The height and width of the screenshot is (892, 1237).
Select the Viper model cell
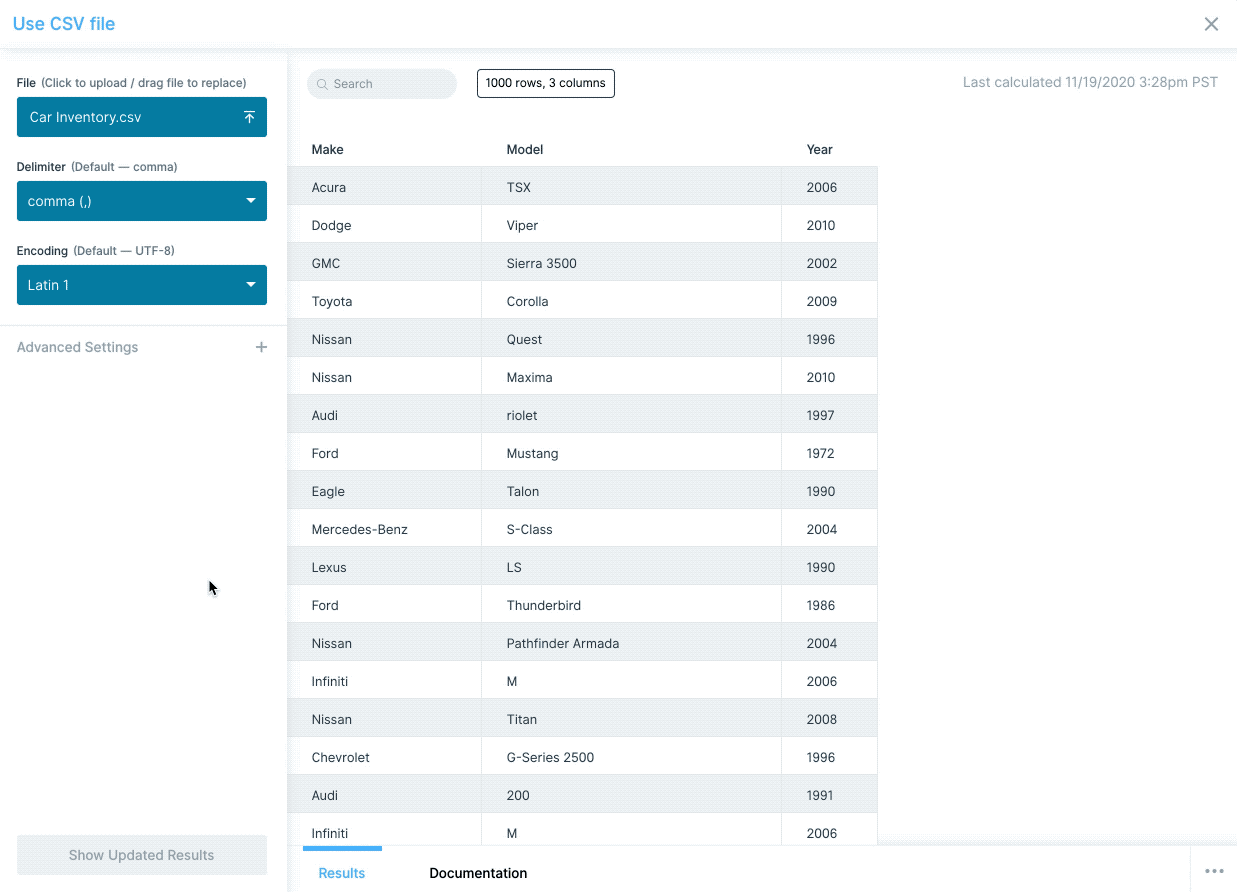(x=632, y=225)
